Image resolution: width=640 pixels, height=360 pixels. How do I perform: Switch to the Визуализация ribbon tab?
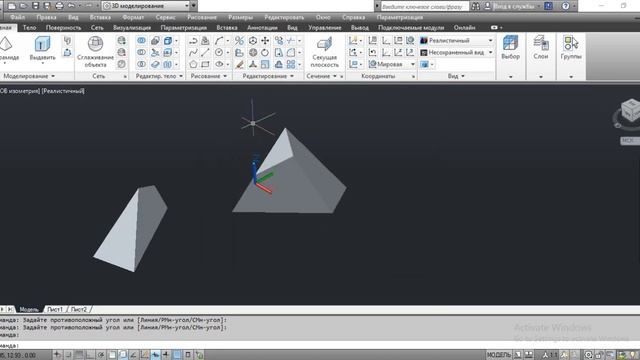[132, 27]
